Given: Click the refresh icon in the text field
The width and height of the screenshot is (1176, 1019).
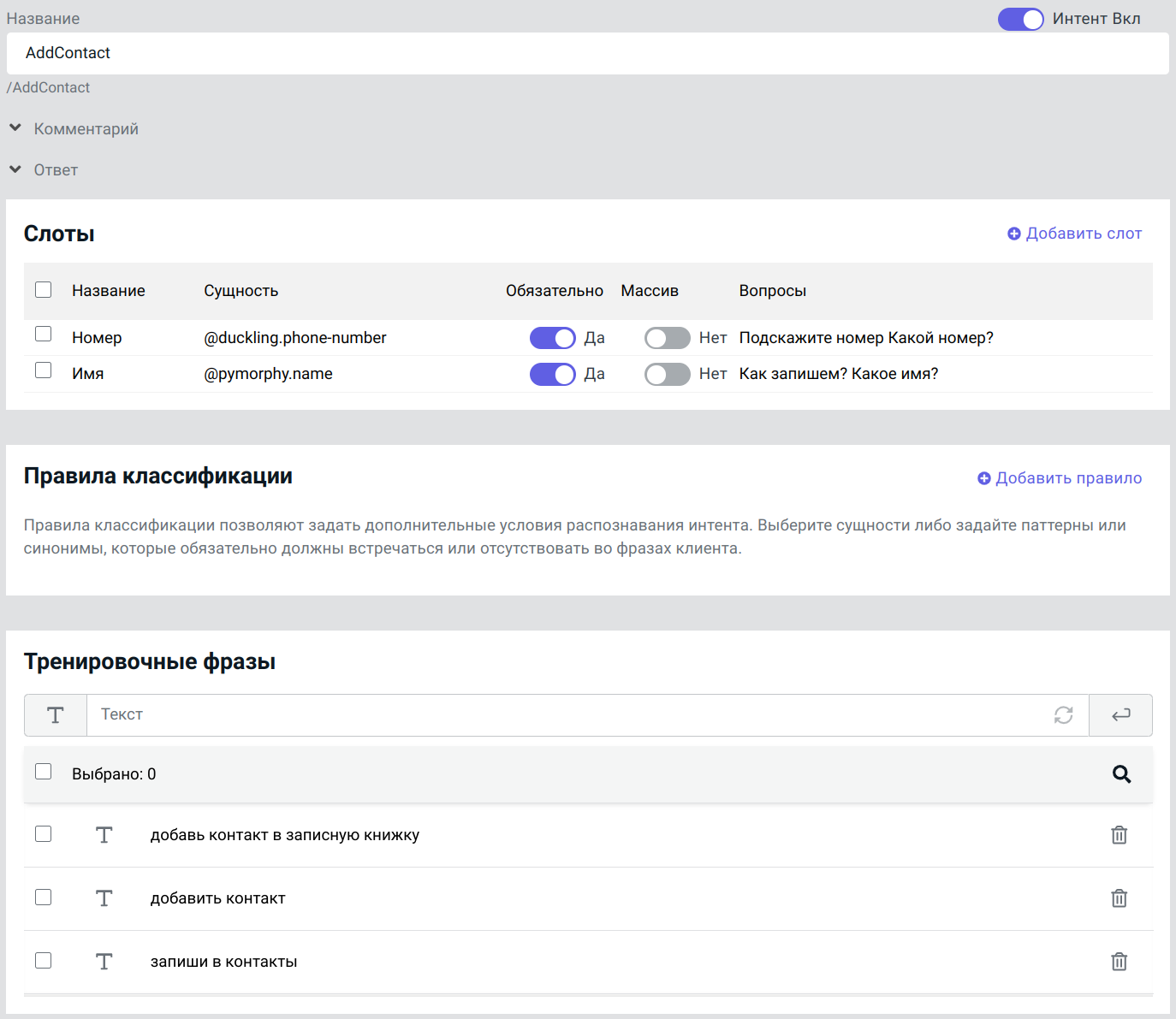Looking at the screenshot, I should [x=1063, y=715].
